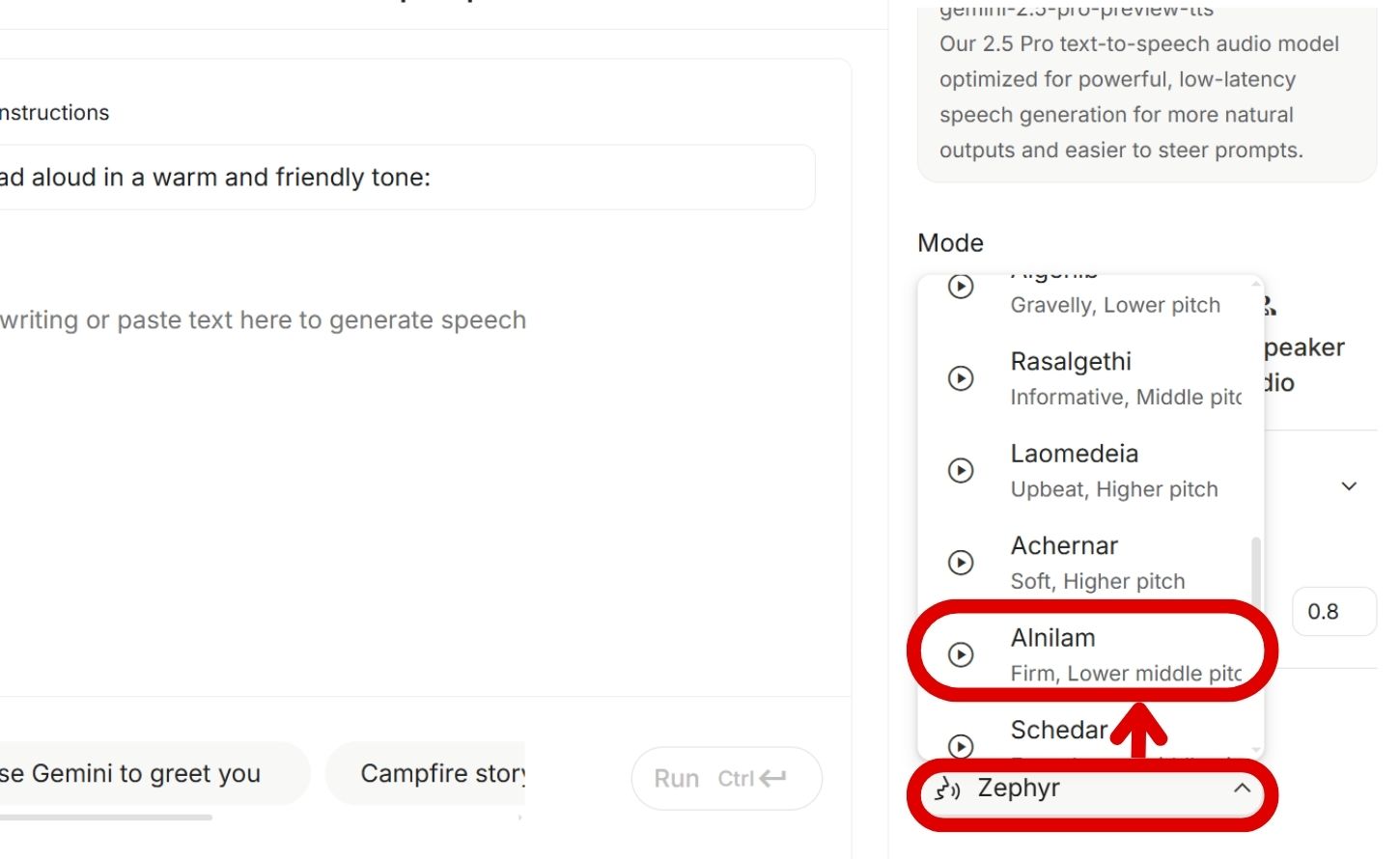Click the voice waveform icon beside Zephyr
1400x859 pixels.
[947, 790]
